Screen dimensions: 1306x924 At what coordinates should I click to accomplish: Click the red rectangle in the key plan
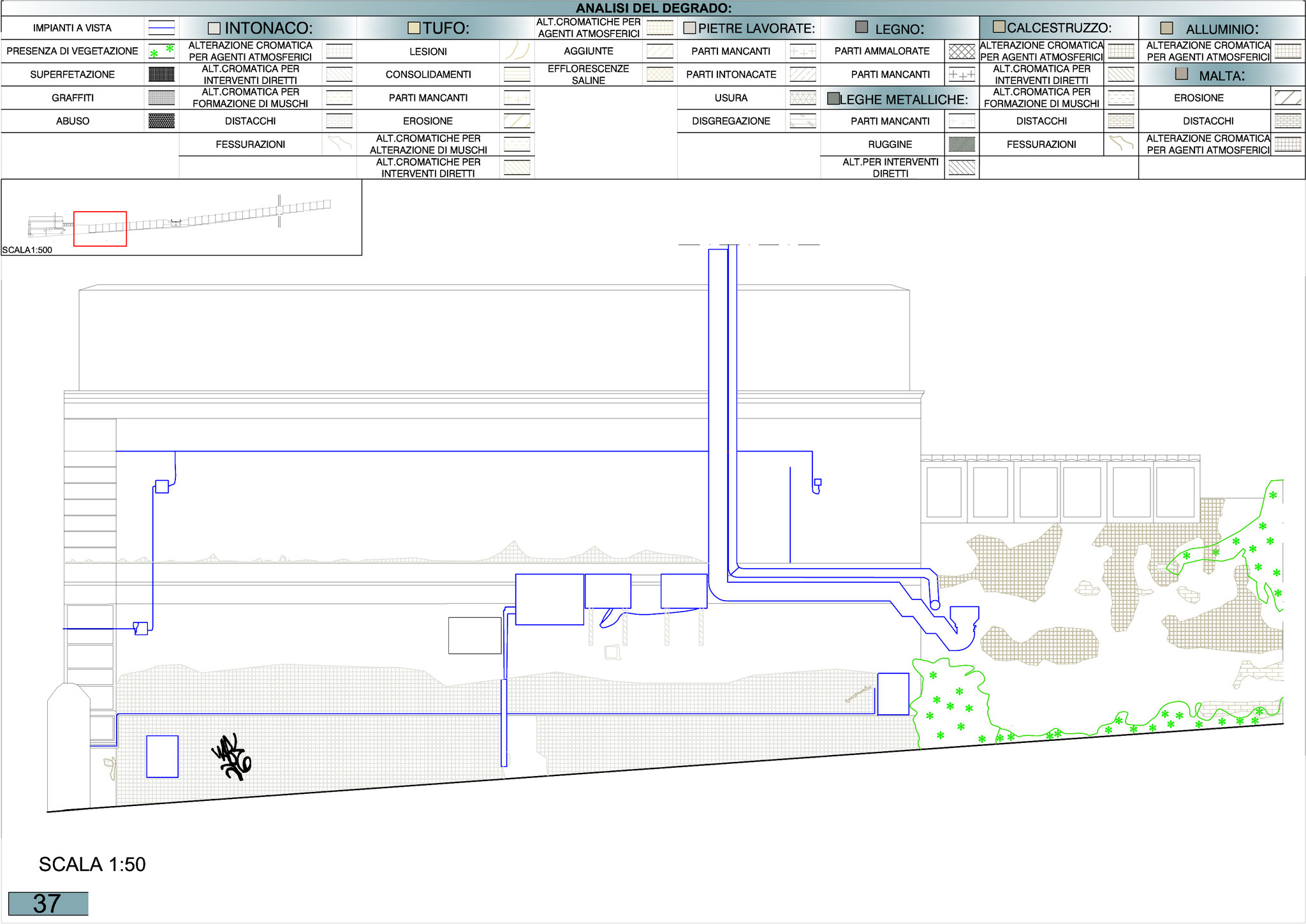coord(100,228)
